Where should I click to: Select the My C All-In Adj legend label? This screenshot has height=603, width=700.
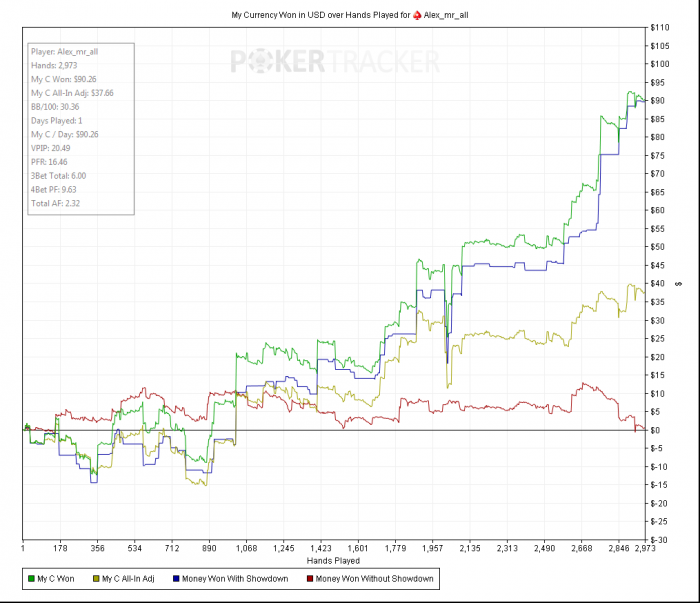[x=128, y=578]
